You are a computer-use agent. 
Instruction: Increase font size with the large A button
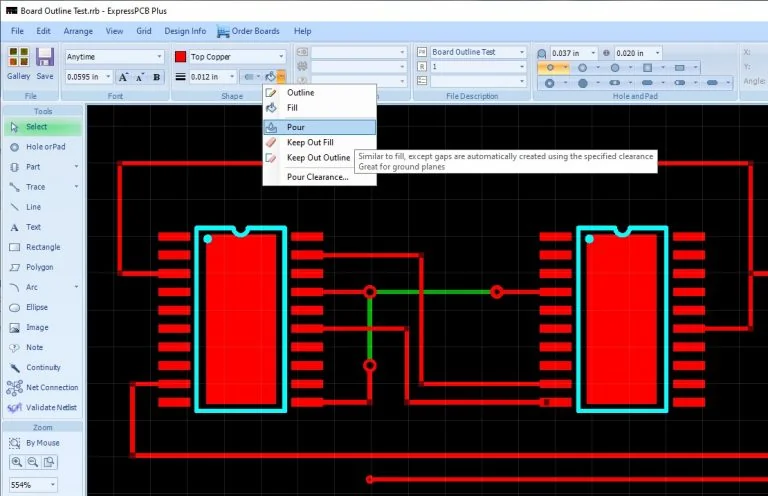point(123,77)
